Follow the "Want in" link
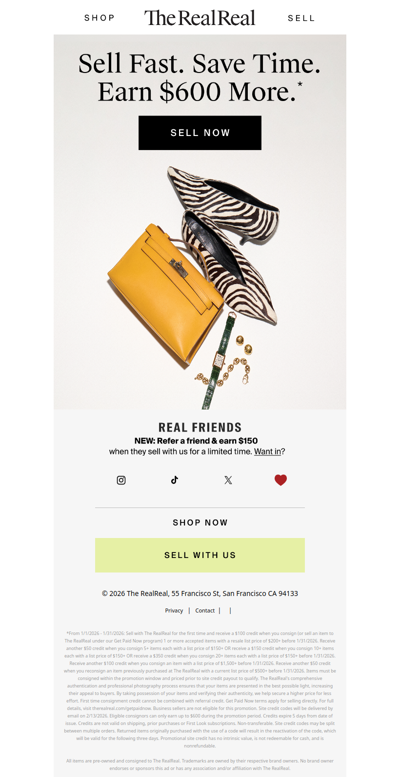Screen dimensions: 400x777 point(268,451)
